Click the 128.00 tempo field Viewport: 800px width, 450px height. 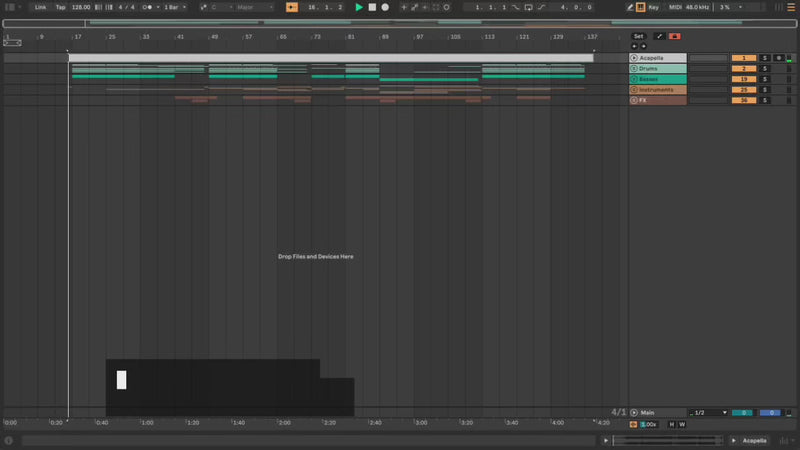tap(81, 7)
